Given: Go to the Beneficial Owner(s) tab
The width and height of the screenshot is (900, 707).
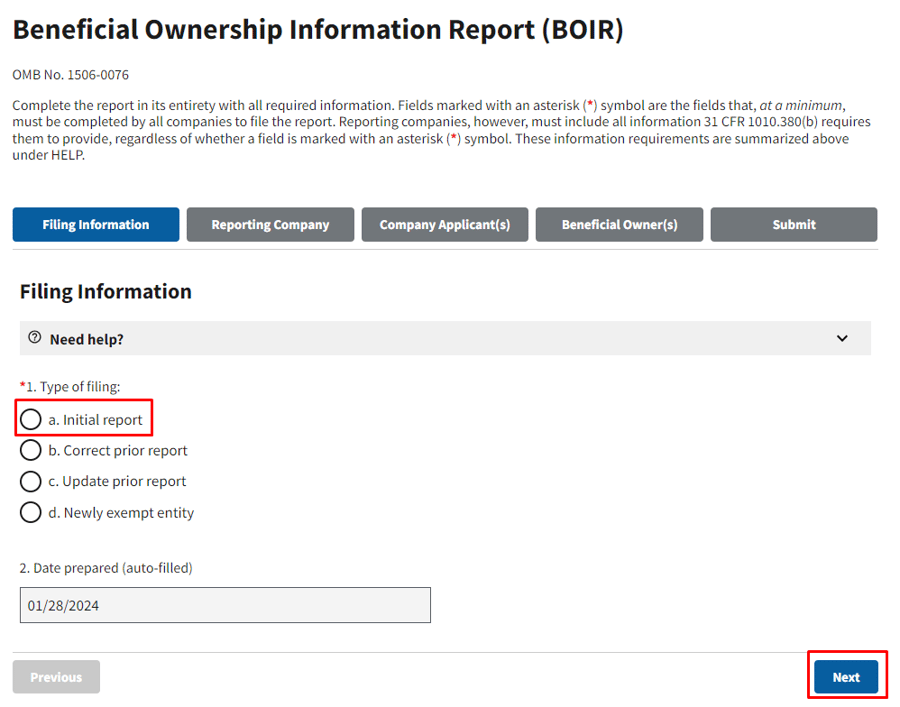Looking at the screenshot, I should (618, 224).
